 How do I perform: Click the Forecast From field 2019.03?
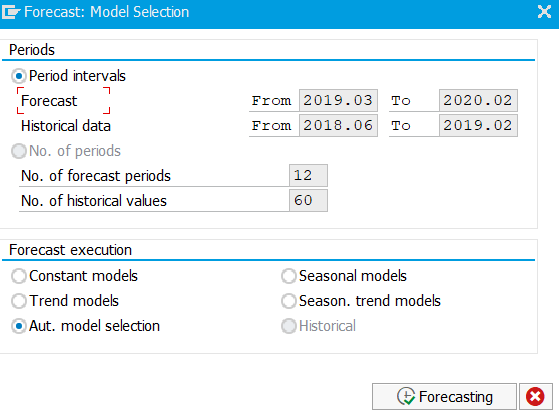(x=338, y=101)
